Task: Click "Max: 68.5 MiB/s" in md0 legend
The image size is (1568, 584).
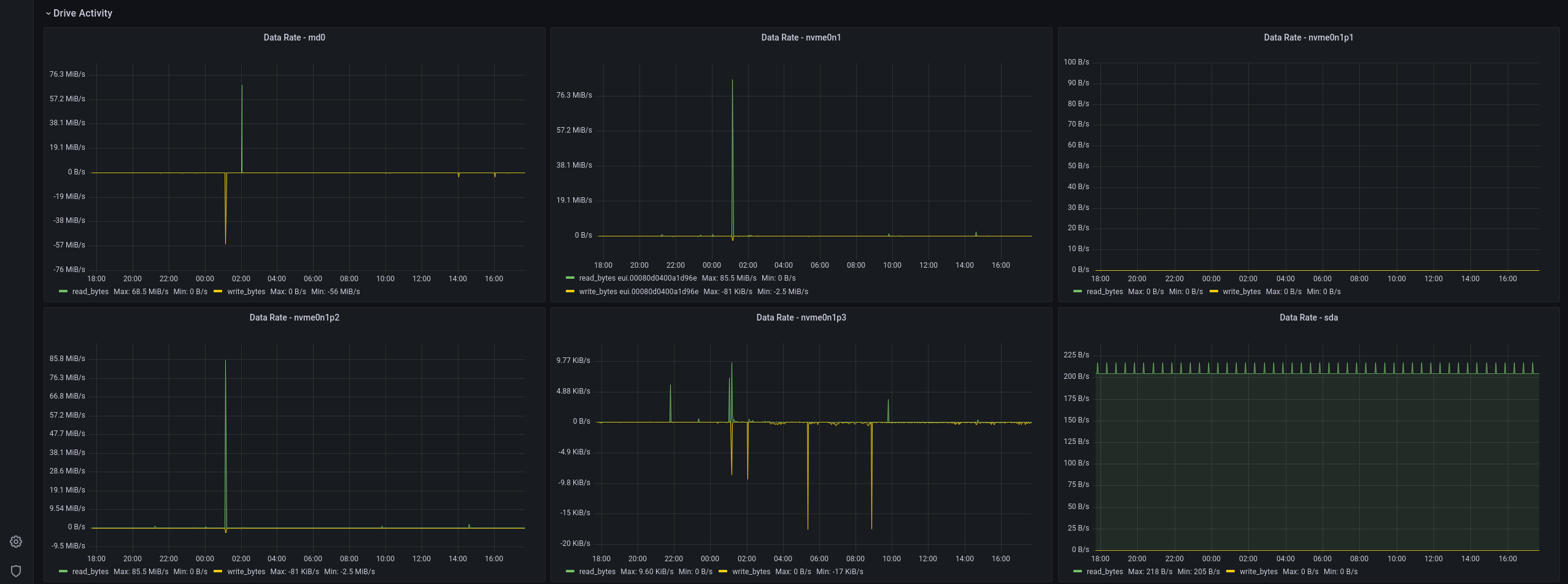Action: tap(141, 292)
